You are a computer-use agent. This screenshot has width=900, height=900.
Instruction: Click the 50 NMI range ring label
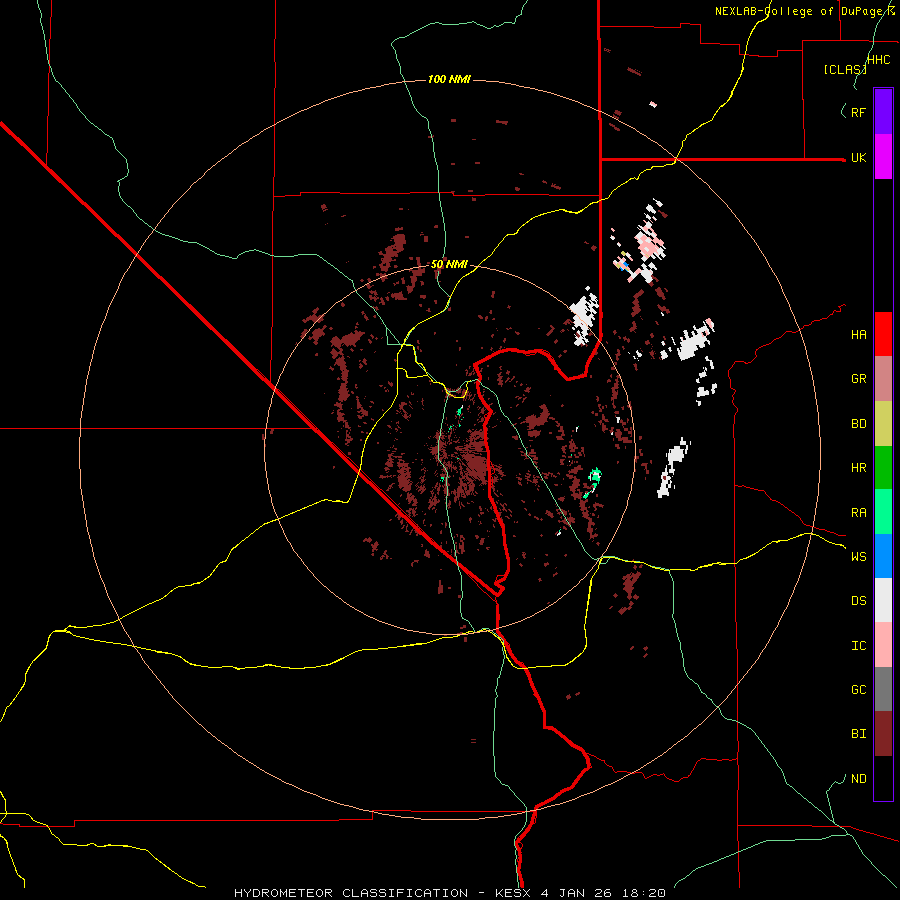click(x=449, y=265)
